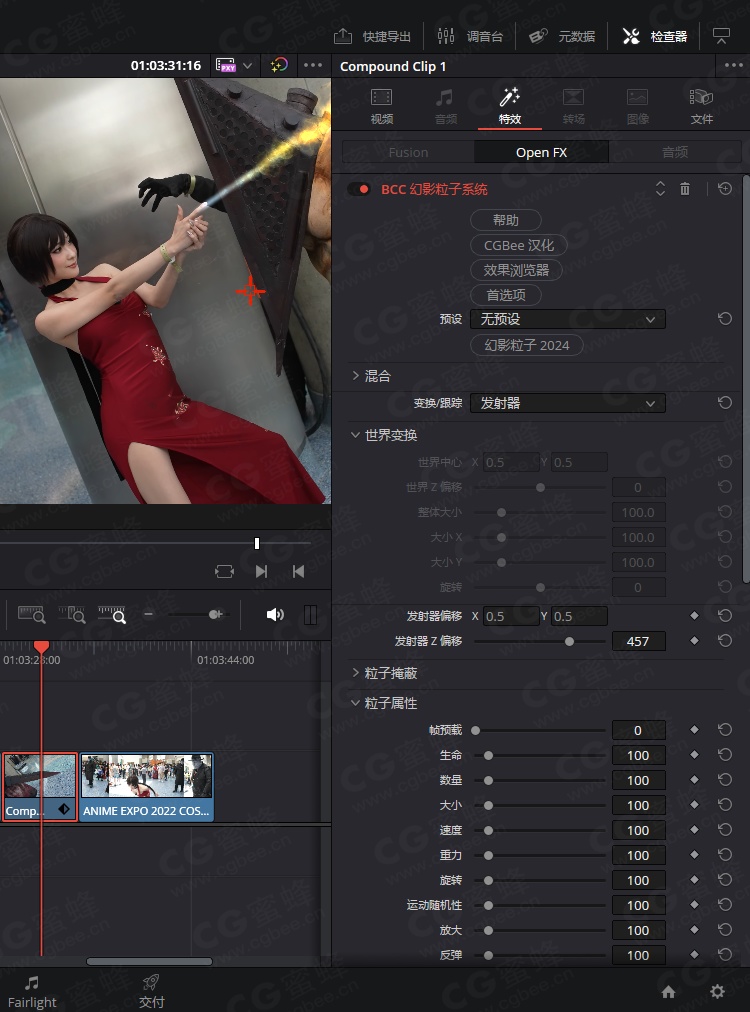The width and height of the screenshot is (750, 1012).
Task: Jump to next clip in viewer
Action: click(261, 571)
